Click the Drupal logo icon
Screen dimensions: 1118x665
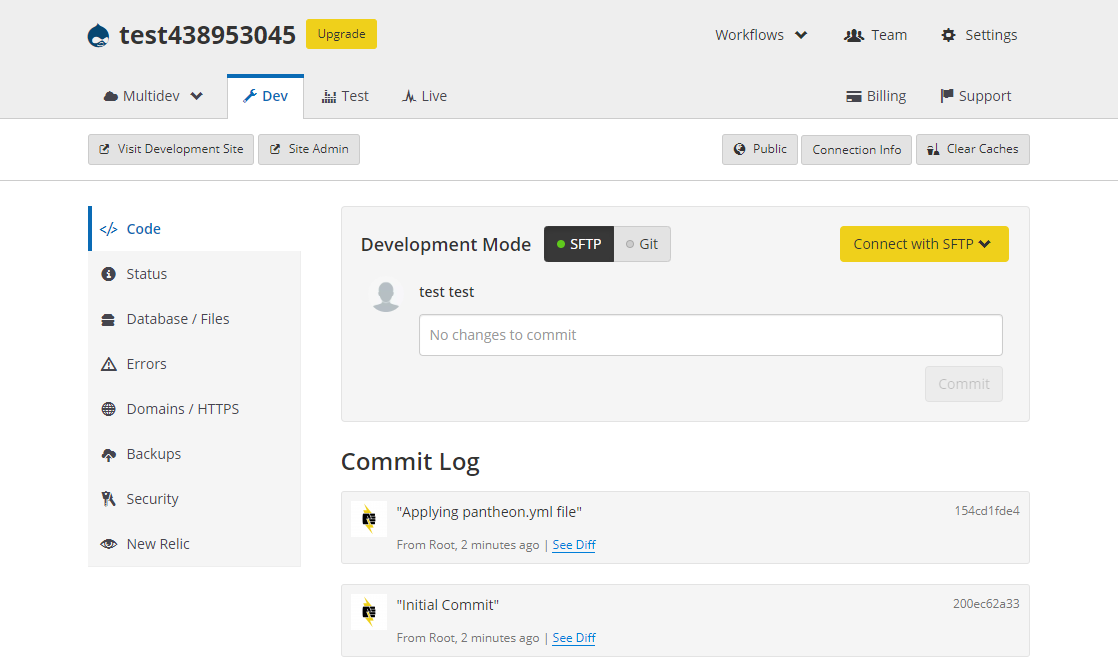click(99, 35)
